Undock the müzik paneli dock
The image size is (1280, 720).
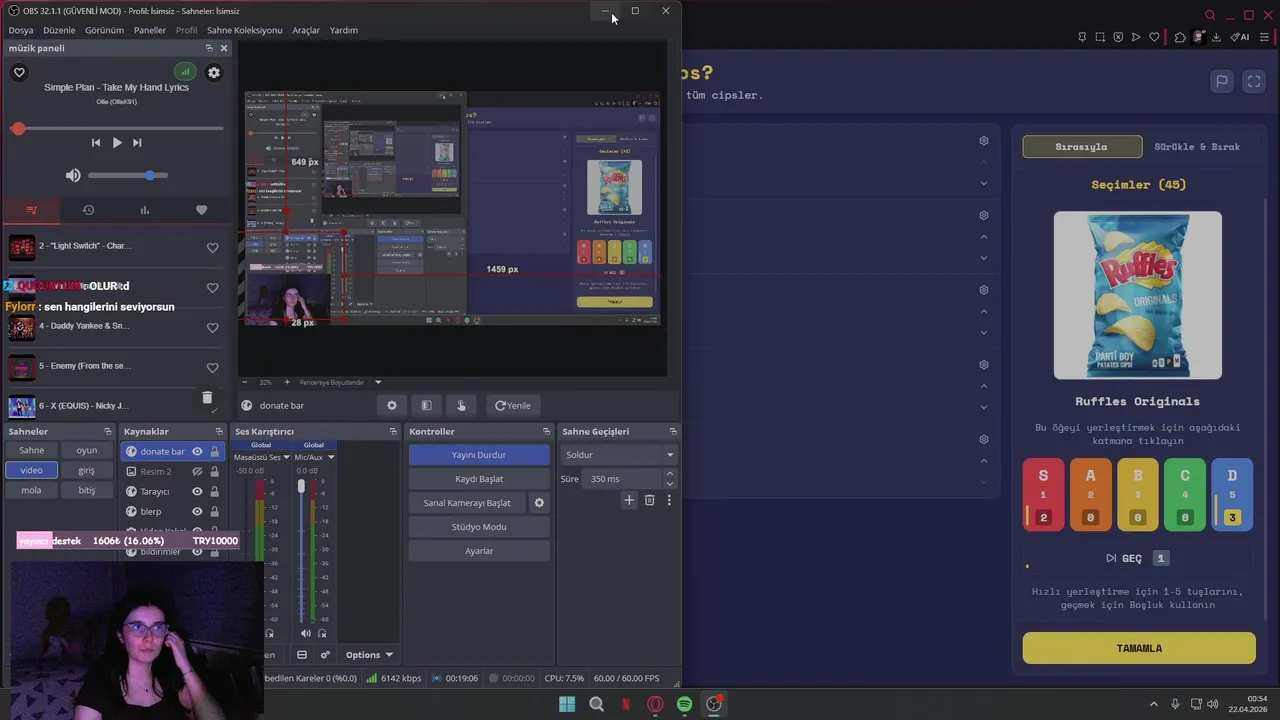click(209, 48)
